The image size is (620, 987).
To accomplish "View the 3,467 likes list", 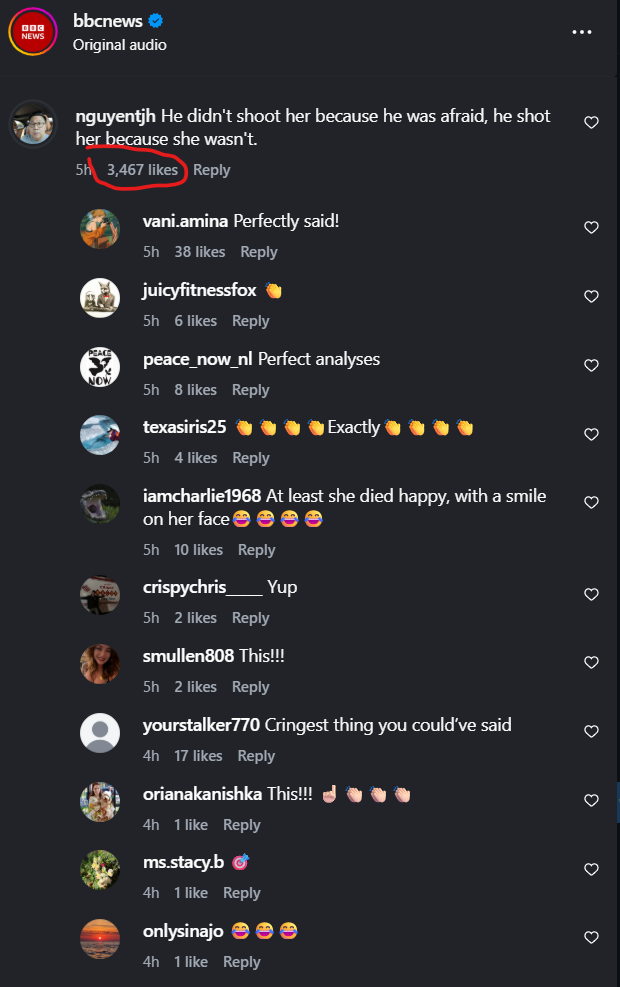I will 142,170.
